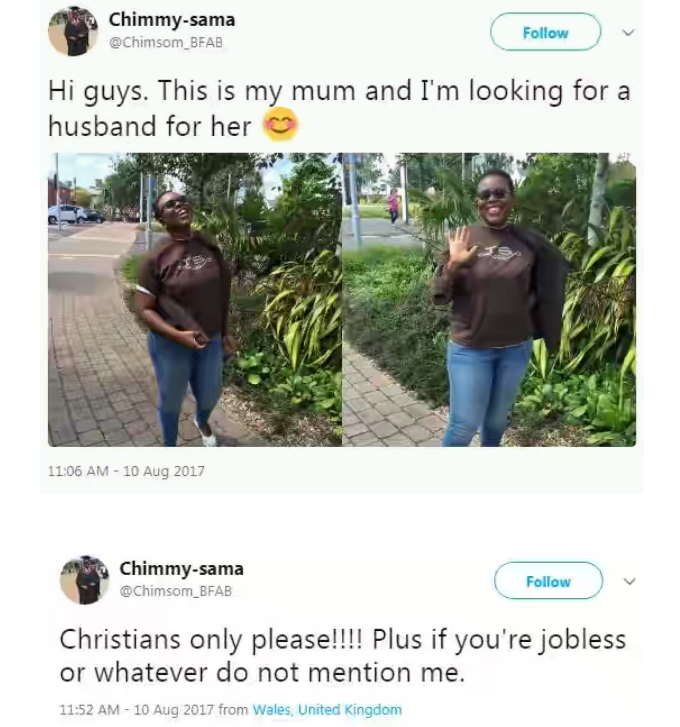The height and width of the screenshot is (727, 680).
Task: Follow Chimmy-sama from the first tweet
Action: point(546,32)
